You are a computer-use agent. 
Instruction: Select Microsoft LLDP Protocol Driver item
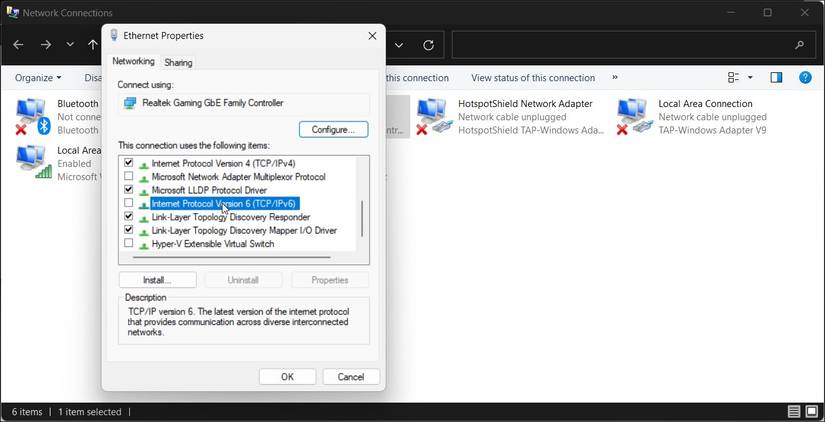click(209, 190)
